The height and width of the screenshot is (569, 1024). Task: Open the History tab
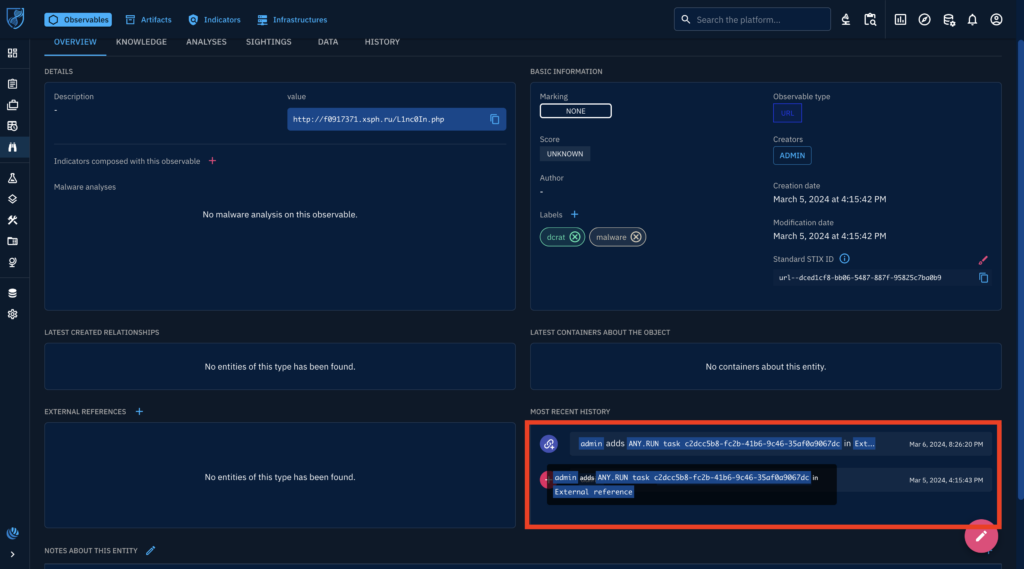(x=382, y=42)
